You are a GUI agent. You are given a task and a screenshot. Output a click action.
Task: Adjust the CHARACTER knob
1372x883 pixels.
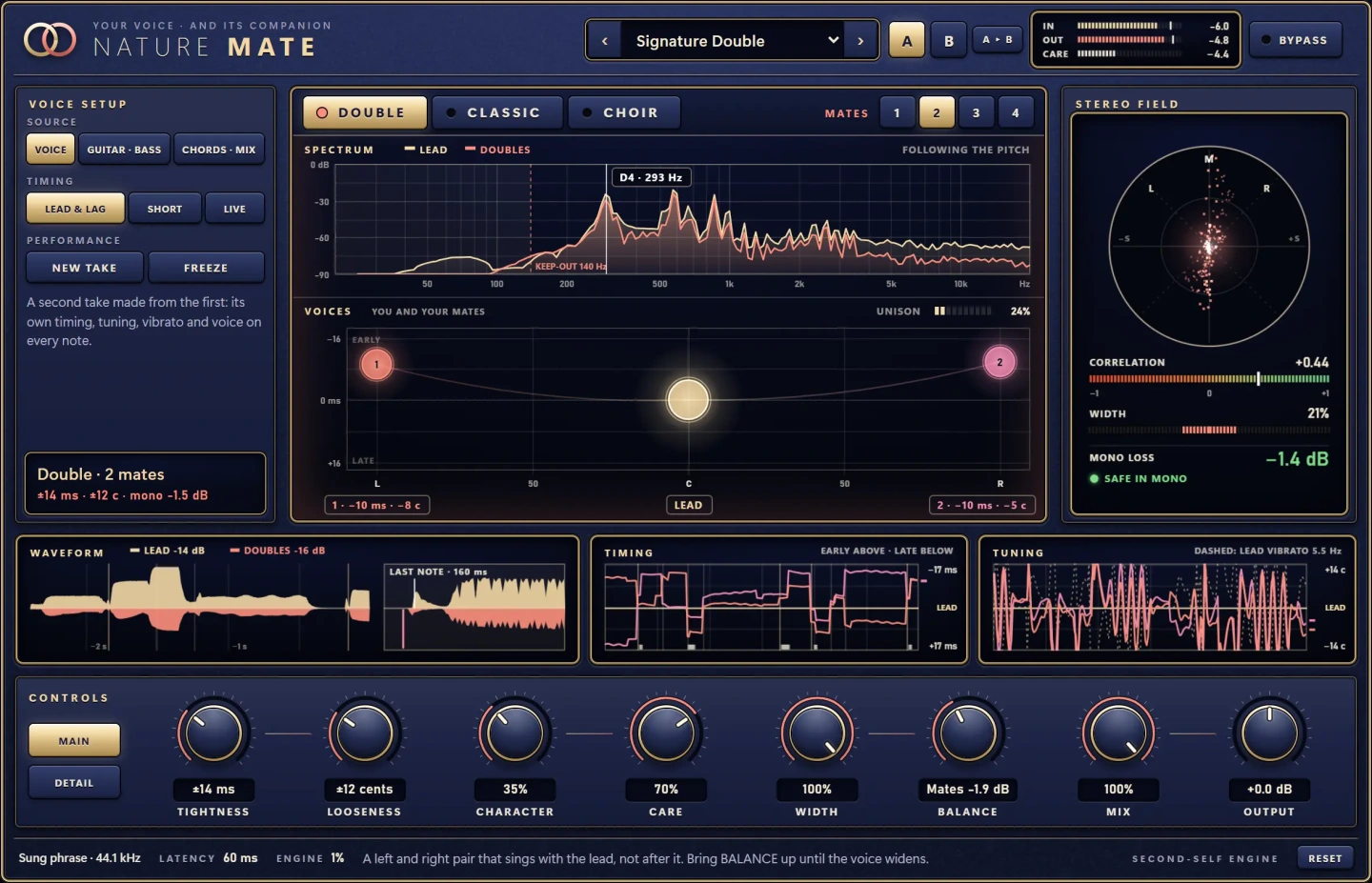(515, 733)
